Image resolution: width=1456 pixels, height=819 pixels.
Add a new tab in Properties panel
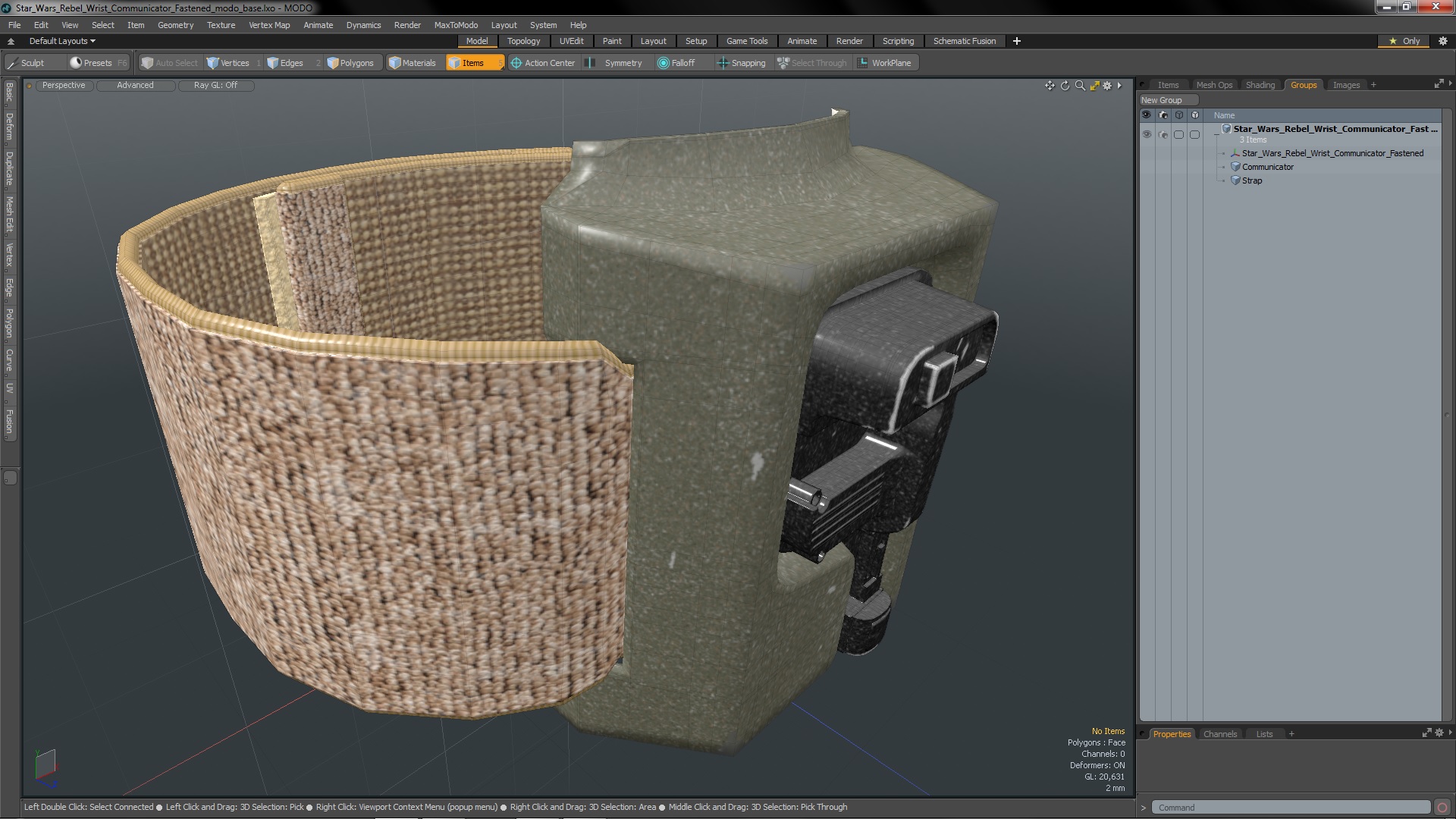1291,734
